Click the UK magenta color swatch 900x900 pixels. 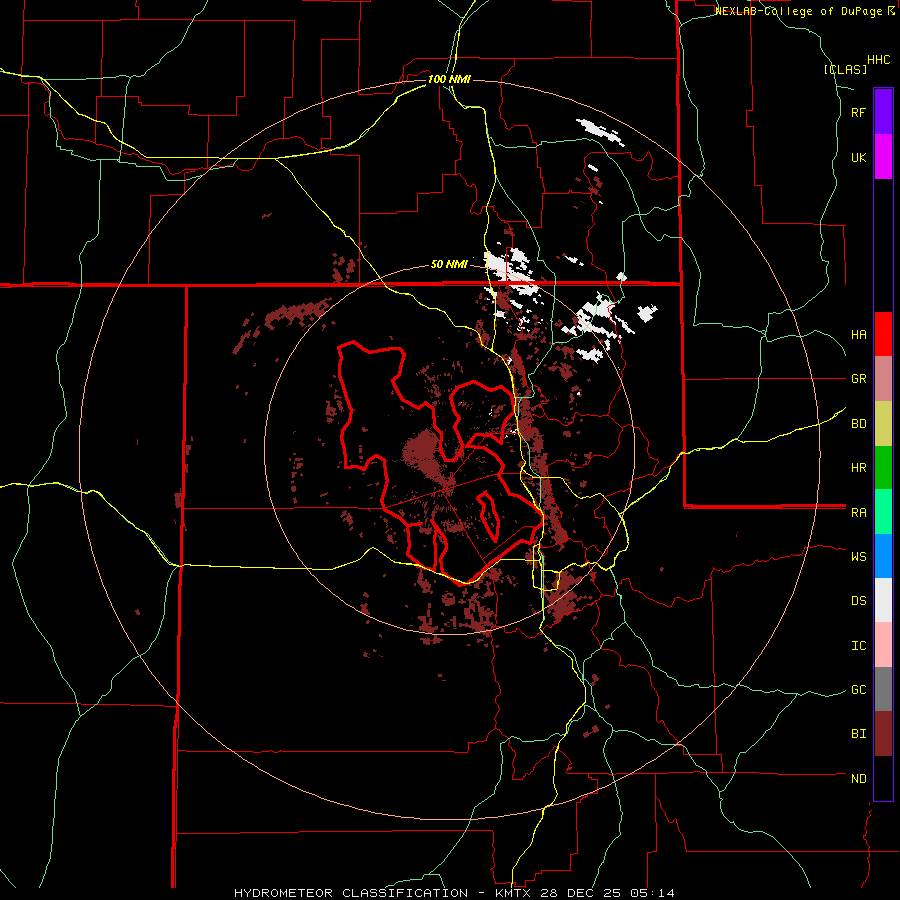click(883, 156)
